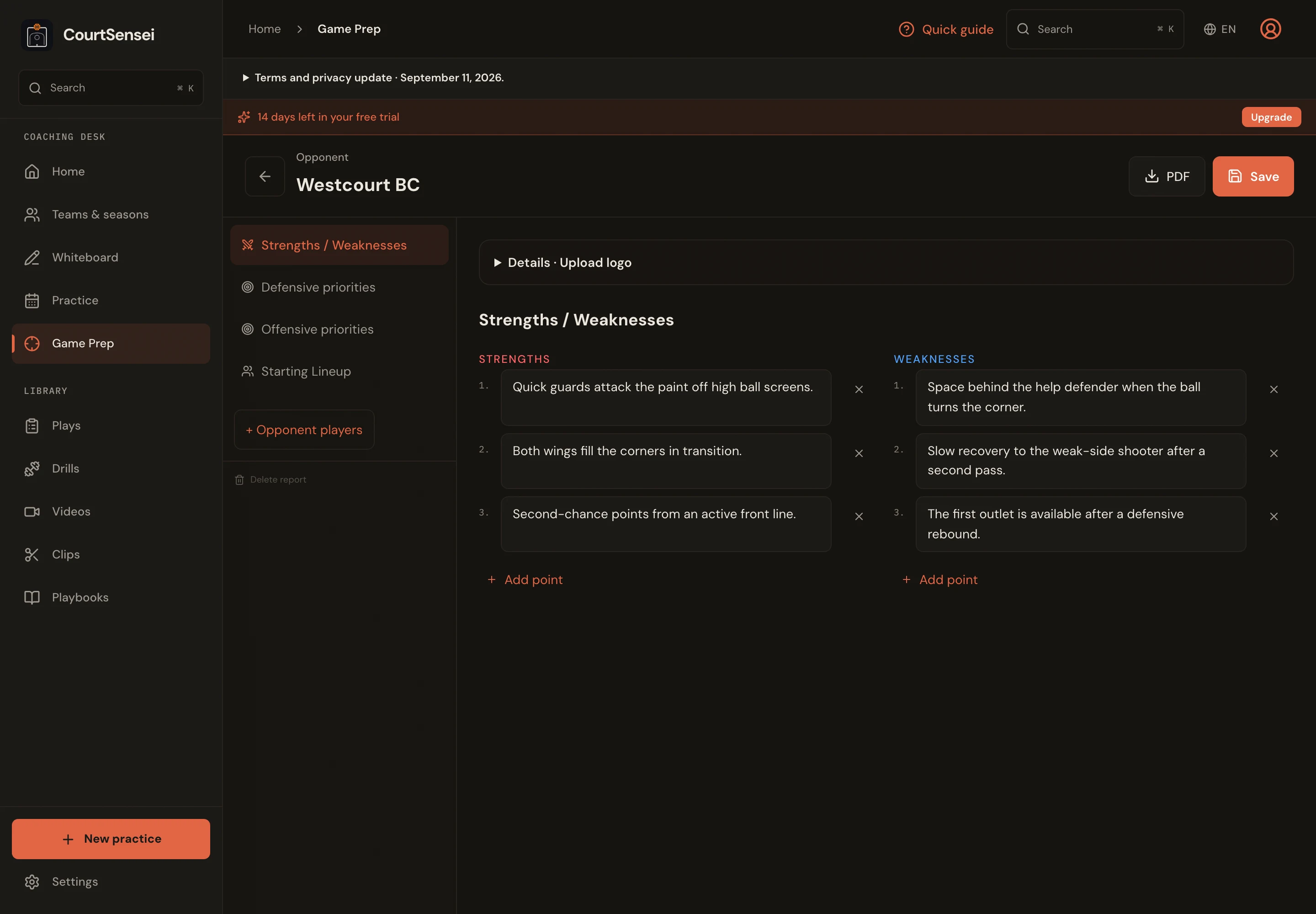Click Home breadcrumb link
Image resolution: width=1316 pixels, height=914 pixels.
click(x=265, y=29)
